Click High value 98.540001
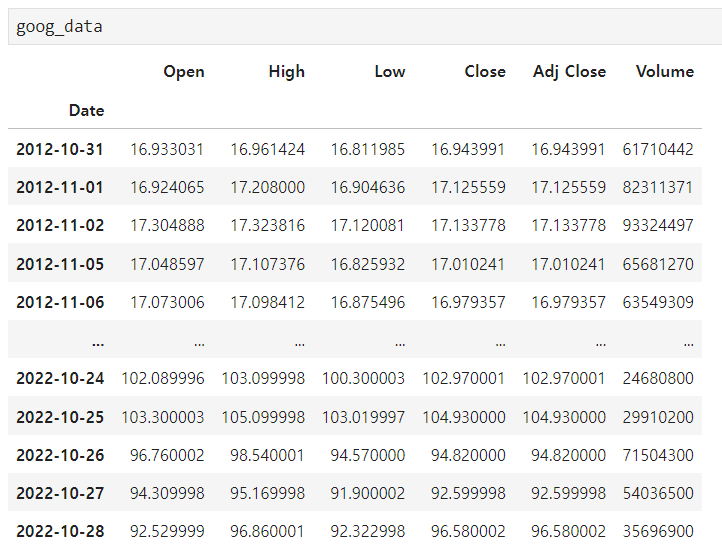 tap(268, 455)
